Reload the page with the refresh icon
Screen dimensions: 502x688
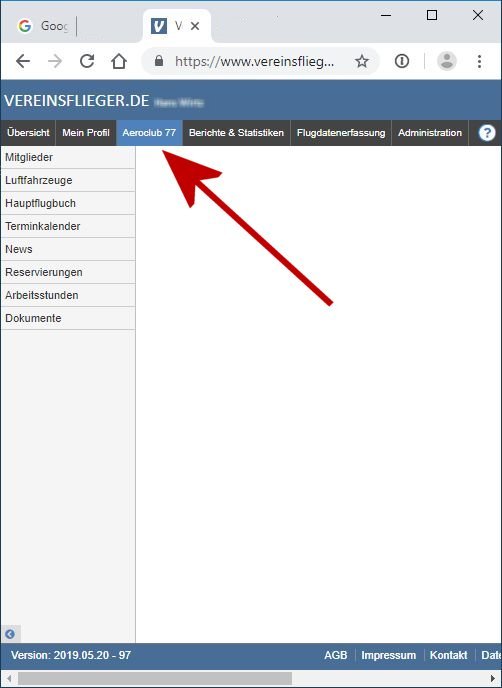87,61
